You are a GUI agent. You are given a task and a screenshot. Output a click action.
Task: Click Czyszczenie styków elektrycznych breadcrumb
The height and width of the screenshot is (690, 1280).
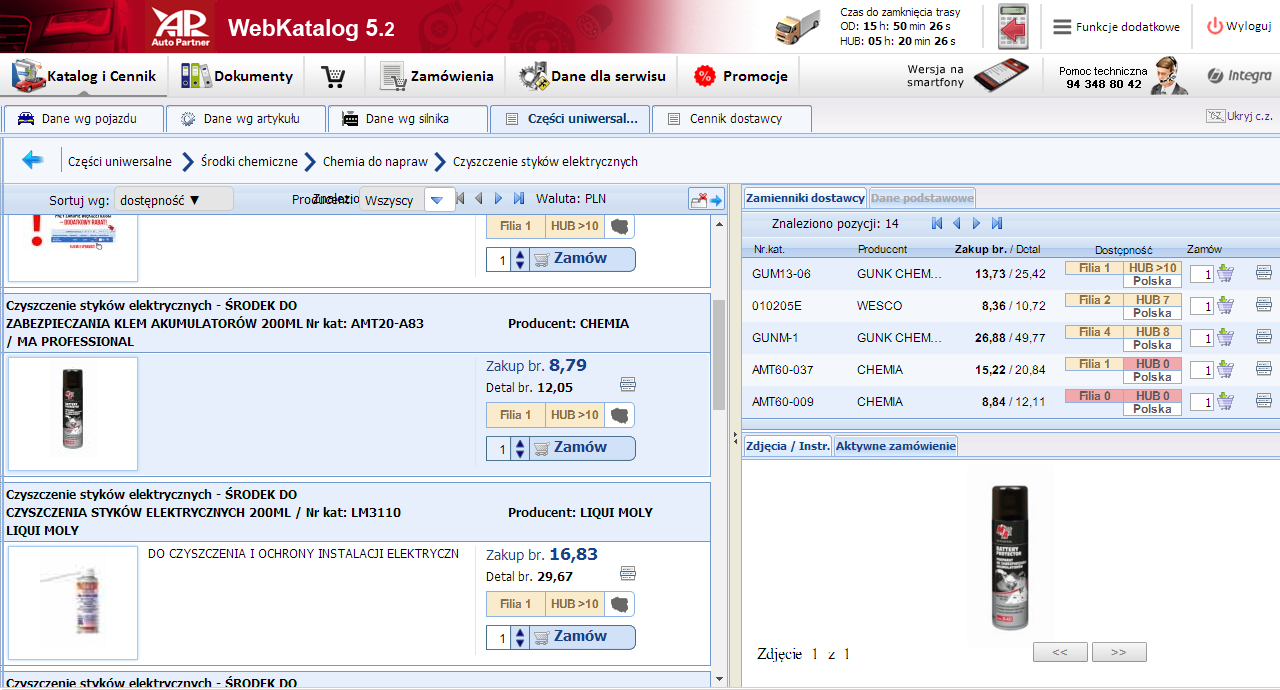tap(545, 161)
